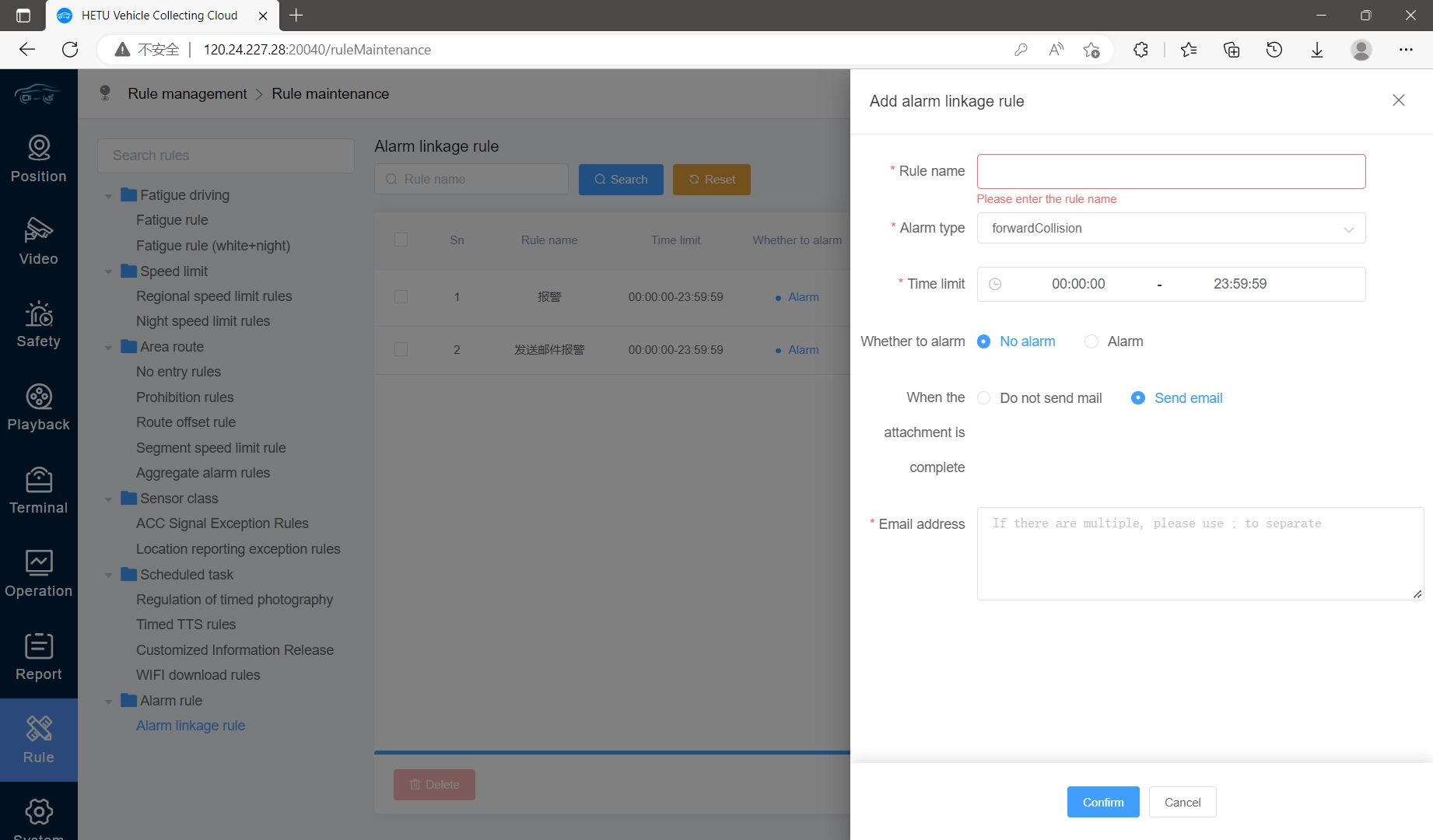Reload the page with refresh icon
Viewport: 1433px width, 840px height.
click(x=70, y=50)
